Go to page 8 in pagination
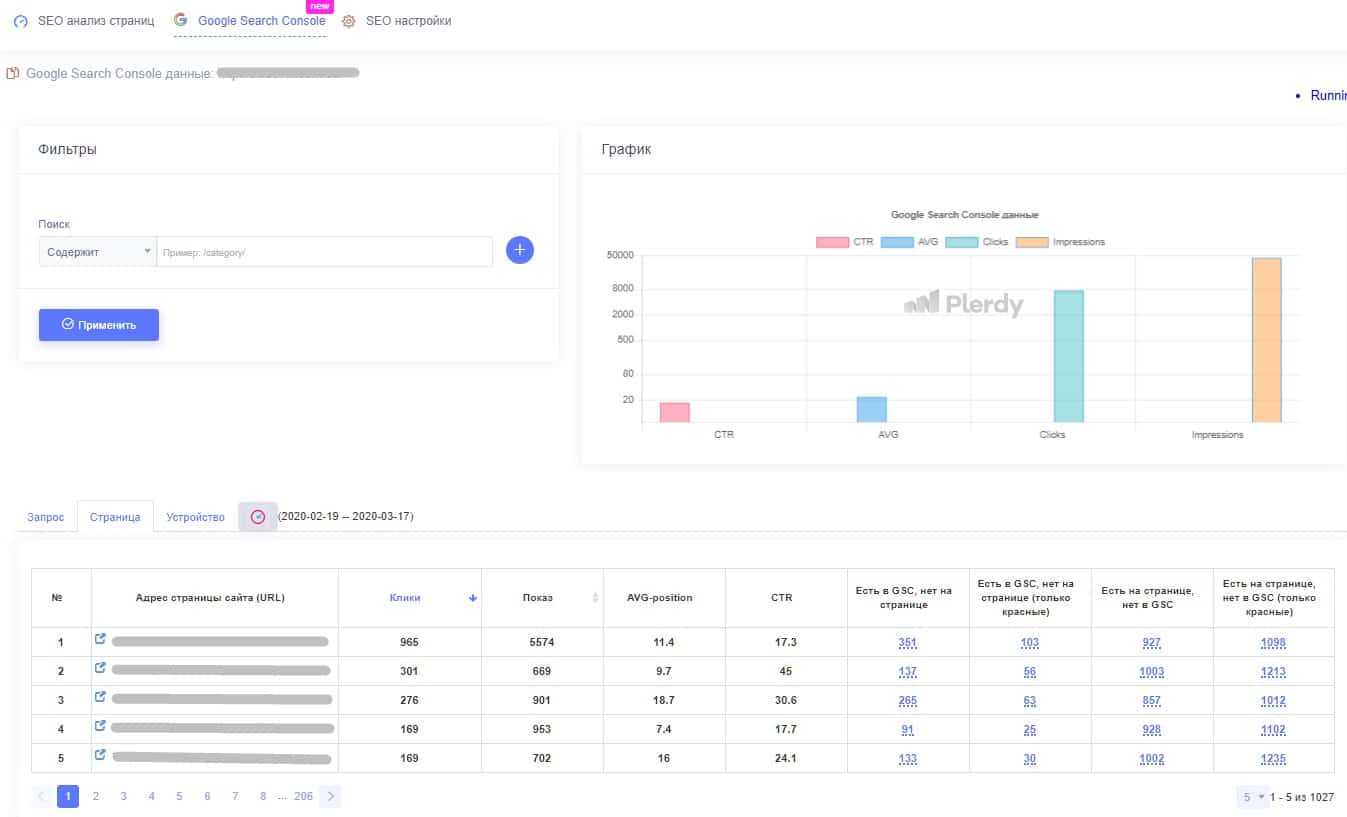 pos(263,797)
